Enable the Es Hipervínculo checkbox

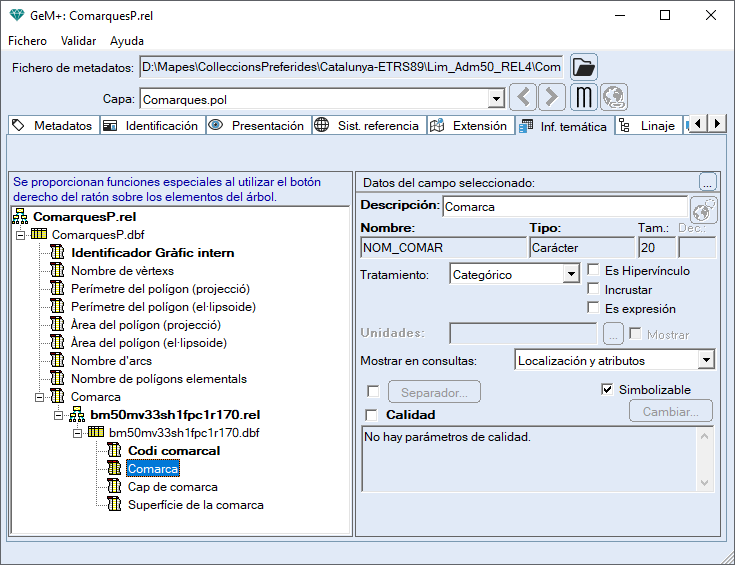[x=594, y=271]
